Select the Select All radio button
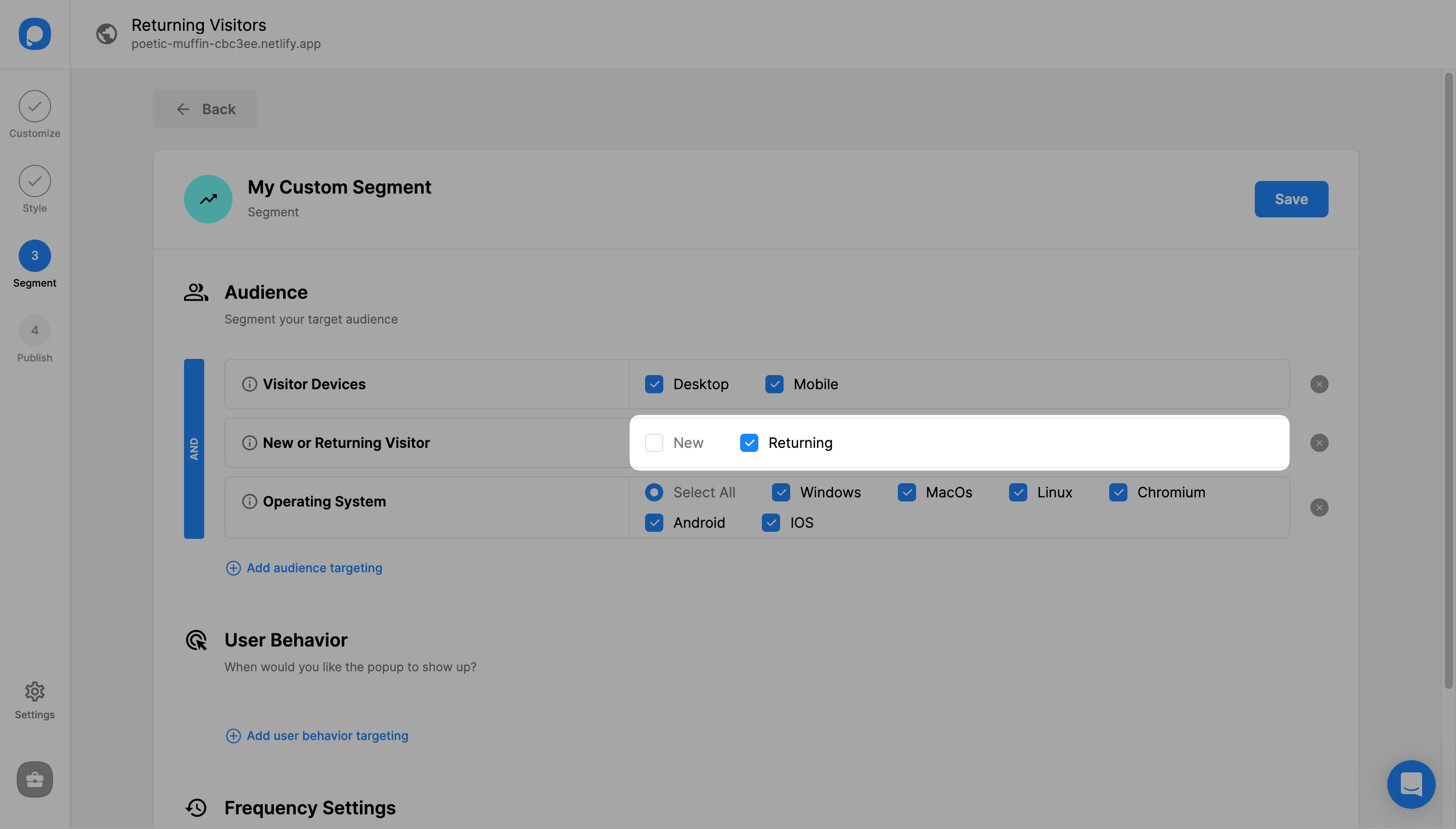Screen dimensions: 1456x829 (x=654, y=492)
